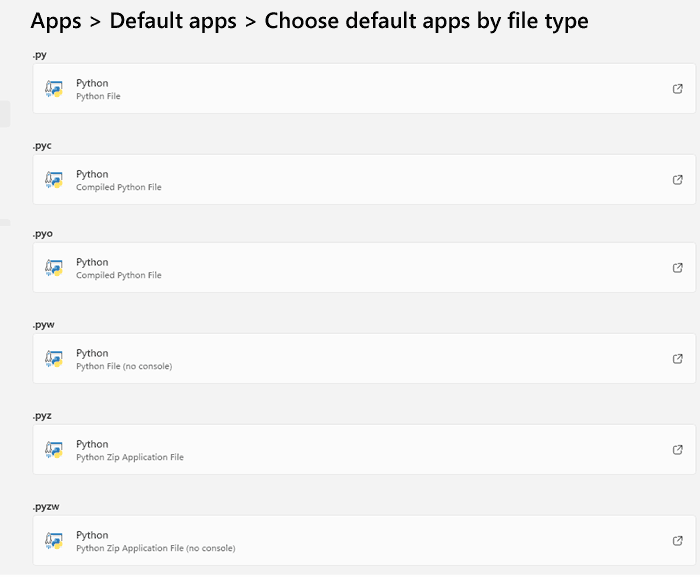This screenshot has height=577, width=700.
Task: Go back to Apps breadcrumb
Action: pyautogui.click(x=56, y=21)
